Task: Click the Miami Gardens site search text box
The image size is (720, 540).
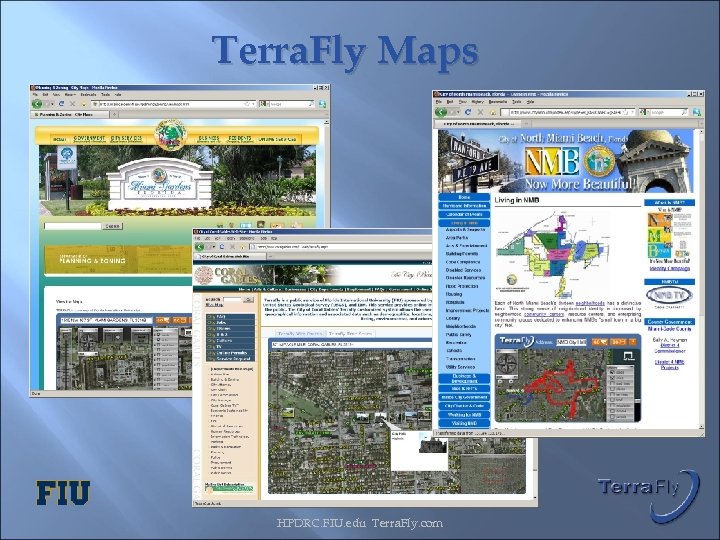Action: pyautogui.click(x=72, y=226)
